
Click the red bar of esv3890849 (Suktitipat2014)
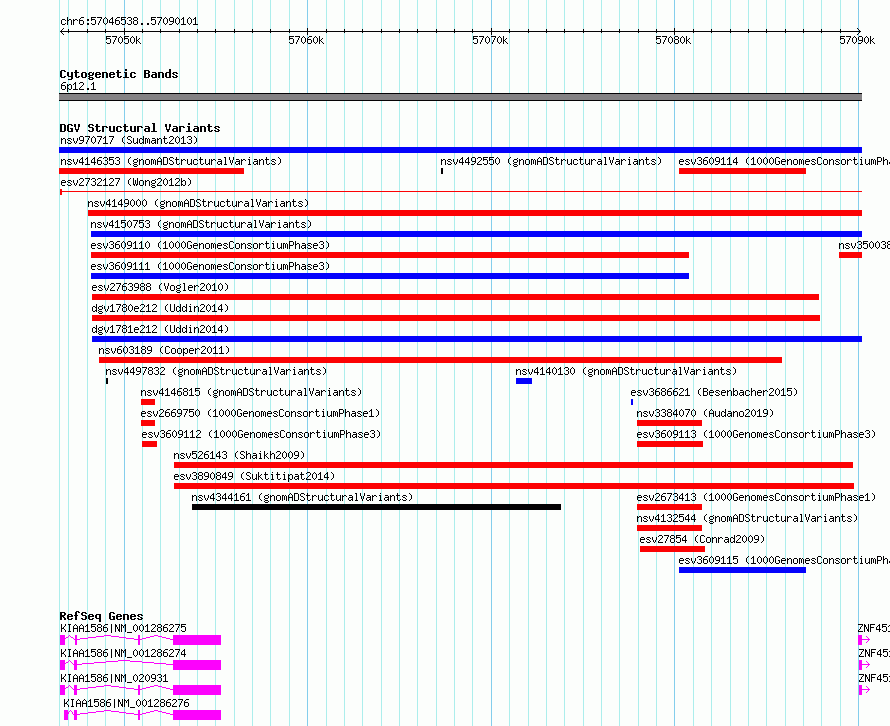click(x=514, y=486)
